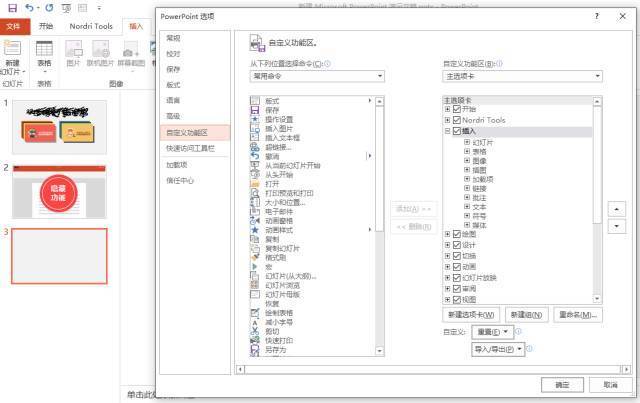
Task: Open the 自定义功能区 主选项卡 dropdown
Action: pos(522,76)
